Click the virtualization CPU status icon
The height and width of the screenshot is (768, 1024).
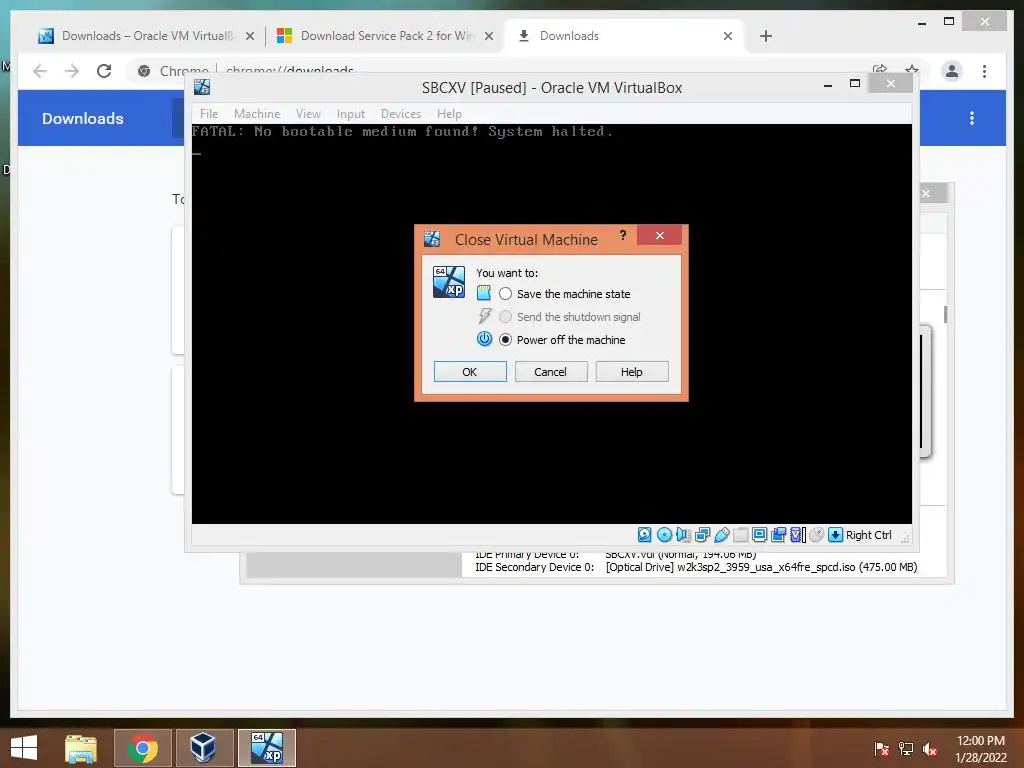click(x=797, y=535)
